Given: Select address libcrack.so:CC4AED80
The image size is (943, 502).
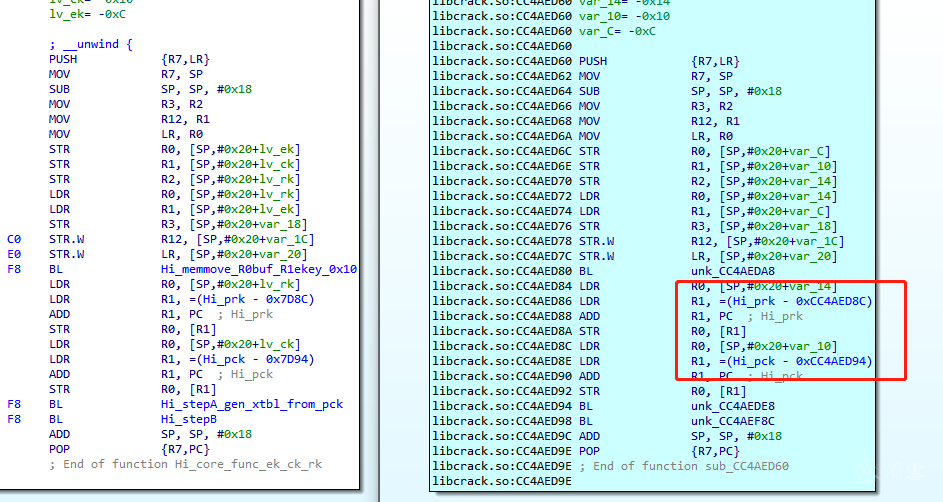Looking at the screenshot, I should [x=502, y=271].
